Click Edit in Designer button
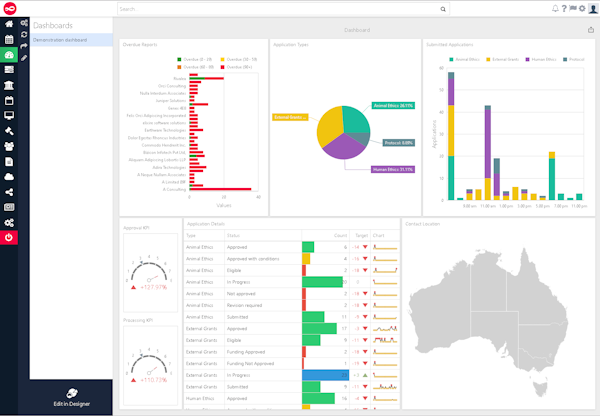 pyautogui.click(x=71, y=397)
